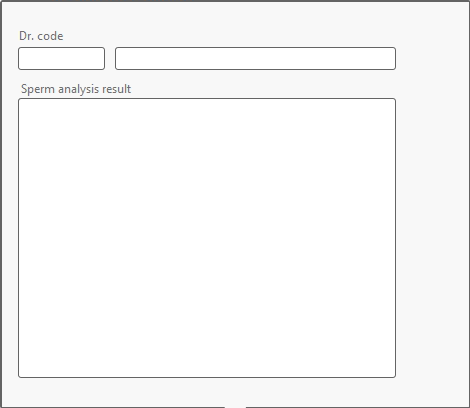The height and width of the screenshot is (408, 470).
Task: Click the multiline box below Sperm analysis result
Action: (x=207, y=238)
